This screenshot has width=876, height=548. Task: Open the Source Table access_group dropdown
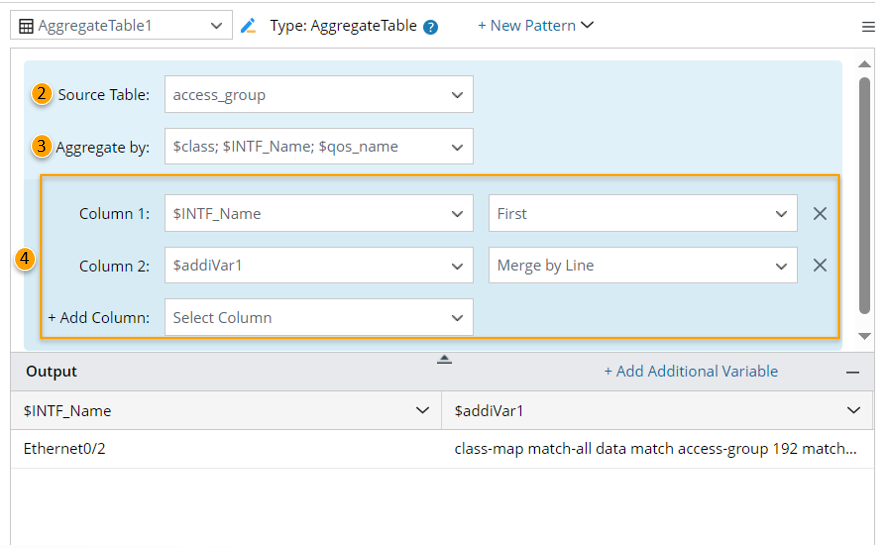318,95
